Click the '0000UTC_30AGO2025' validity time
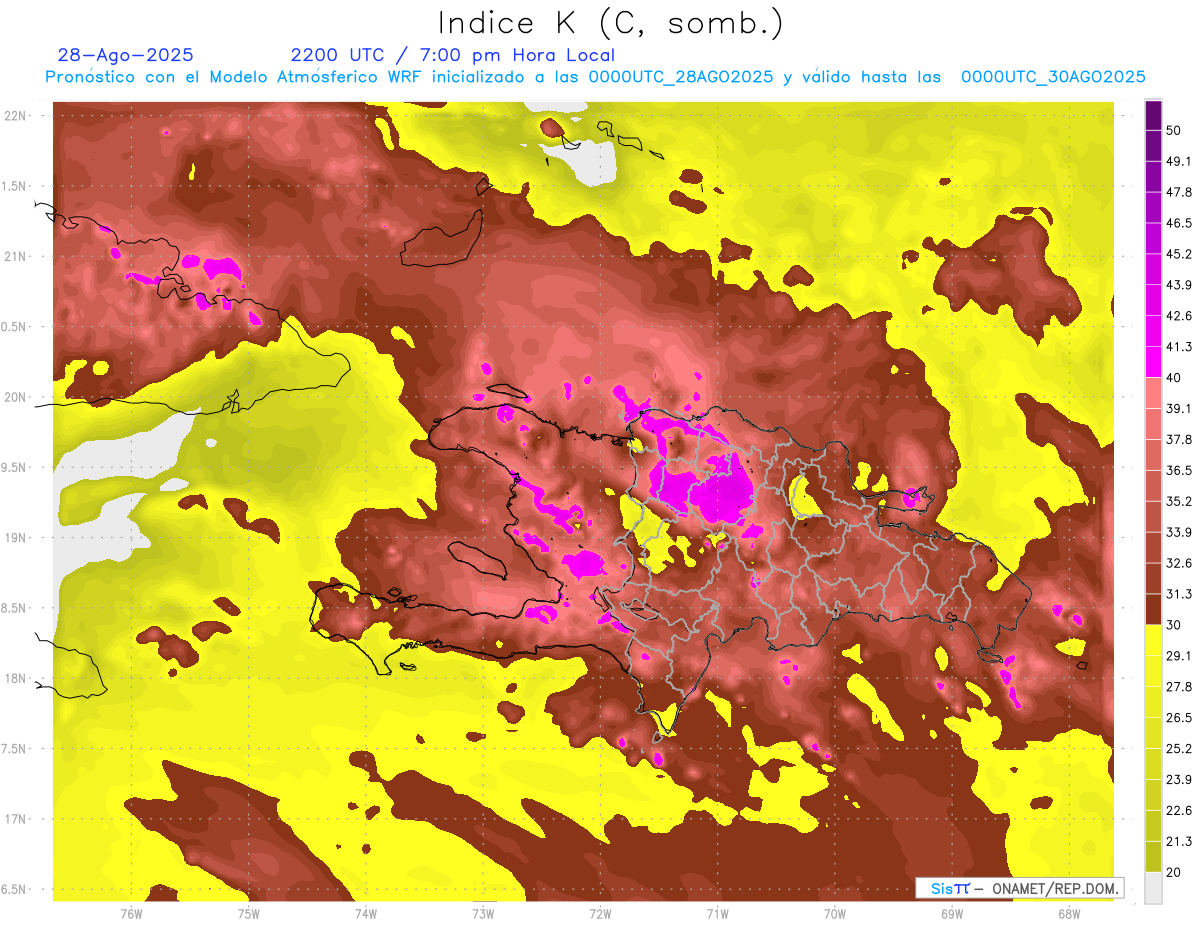Screen dimensions: 1200x927 pyautogui.click(x=1053, y=77)
